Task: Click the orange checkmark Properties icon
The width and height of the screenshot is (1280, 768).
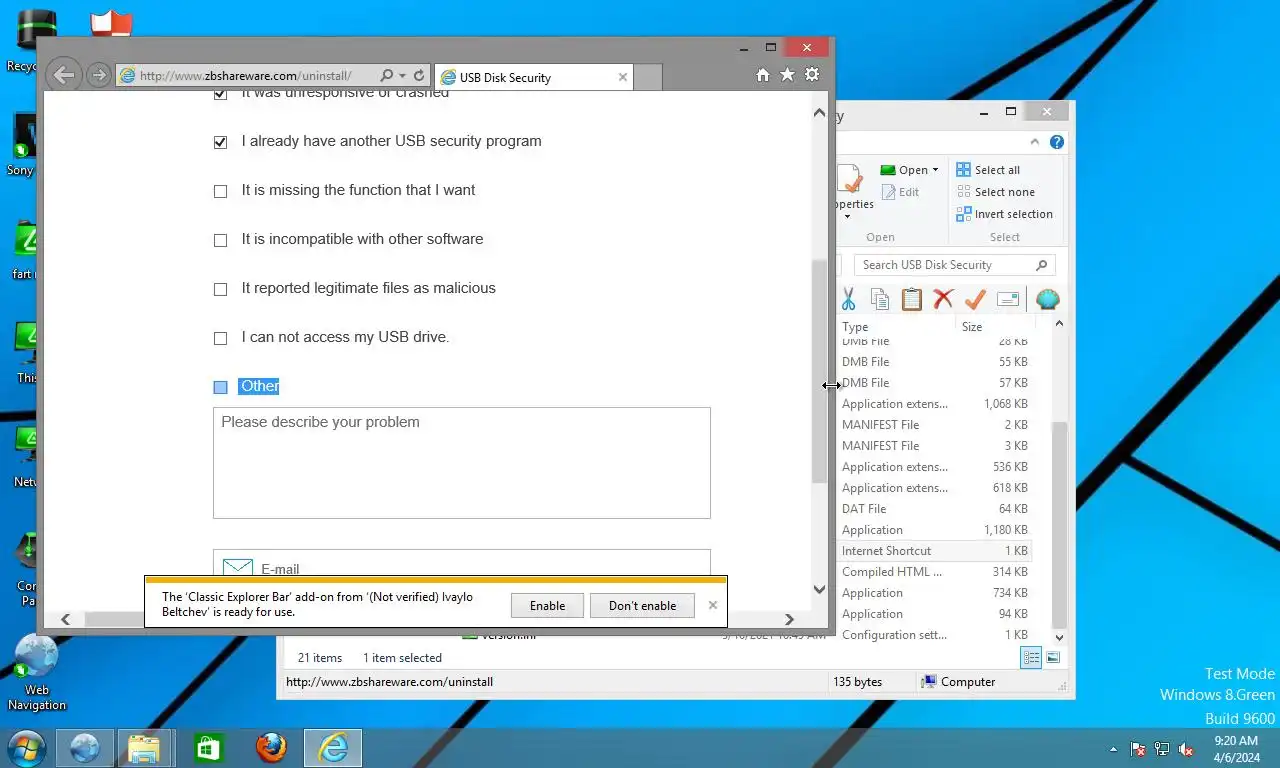Action: pyautogui.click(x=975, y=299)
